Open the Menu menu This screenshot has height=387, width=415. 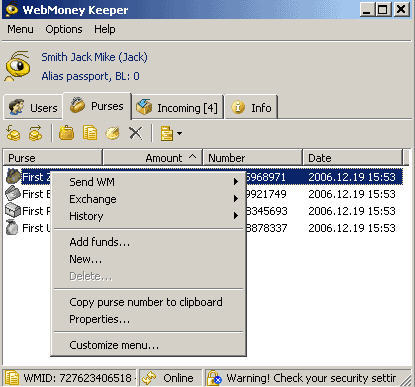(x=20, y=29)
